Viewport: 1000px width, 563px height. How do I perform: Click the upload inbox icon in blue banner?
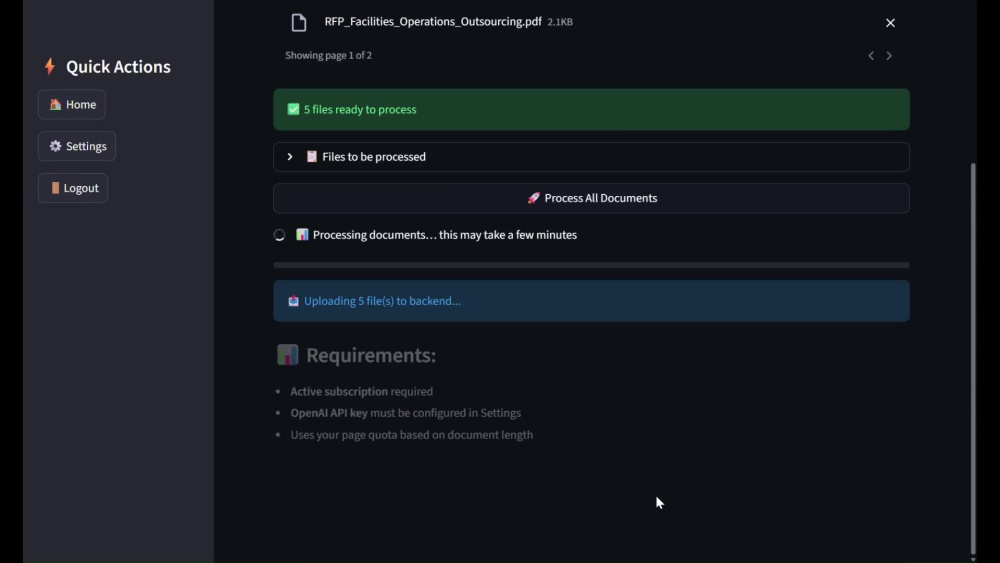(x=293, y=301)
